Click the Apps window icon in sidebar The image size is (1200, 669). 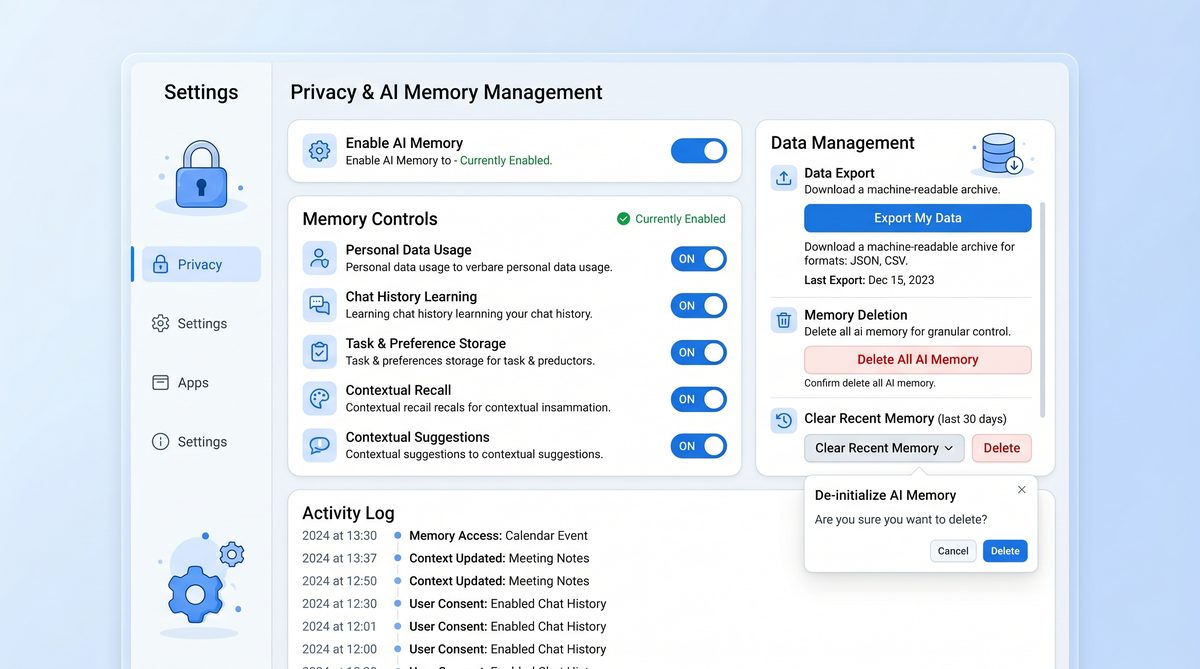click(160, 382)
